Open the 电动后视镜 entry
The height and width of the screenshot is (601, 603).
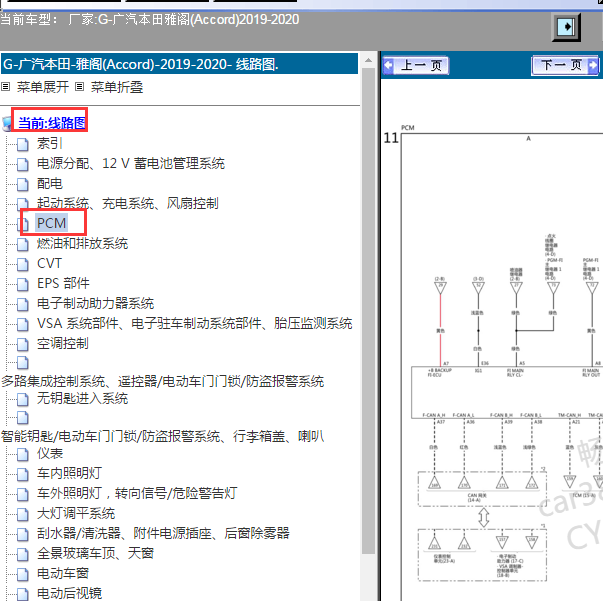click(x=70, y=593)
